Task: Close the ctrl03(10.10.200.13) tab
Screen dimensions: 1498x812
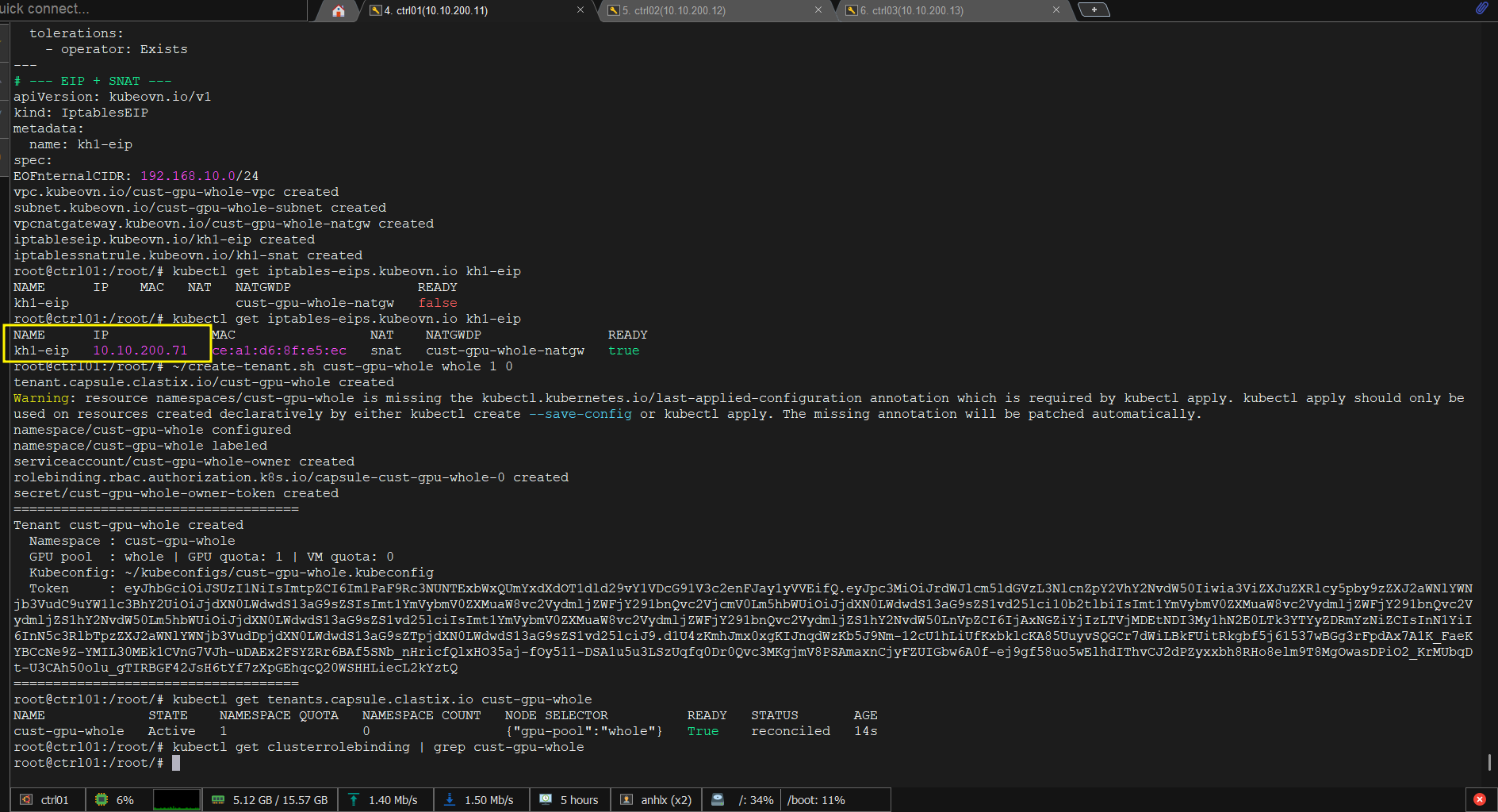Action: (x=1056, y=10)
